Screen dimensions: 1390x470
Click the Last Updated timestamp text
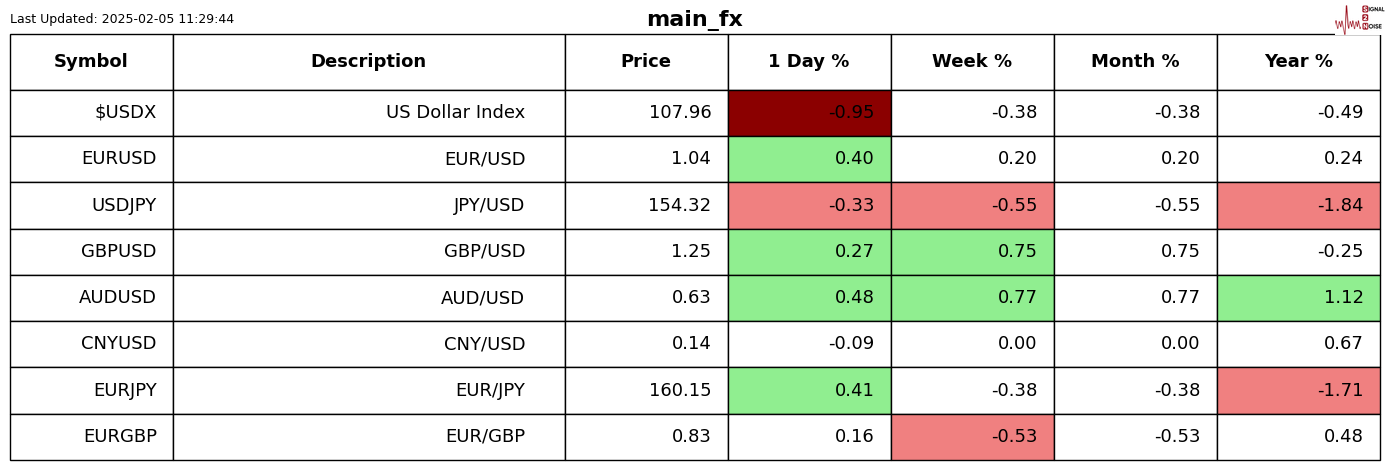[x=122, y=19]
